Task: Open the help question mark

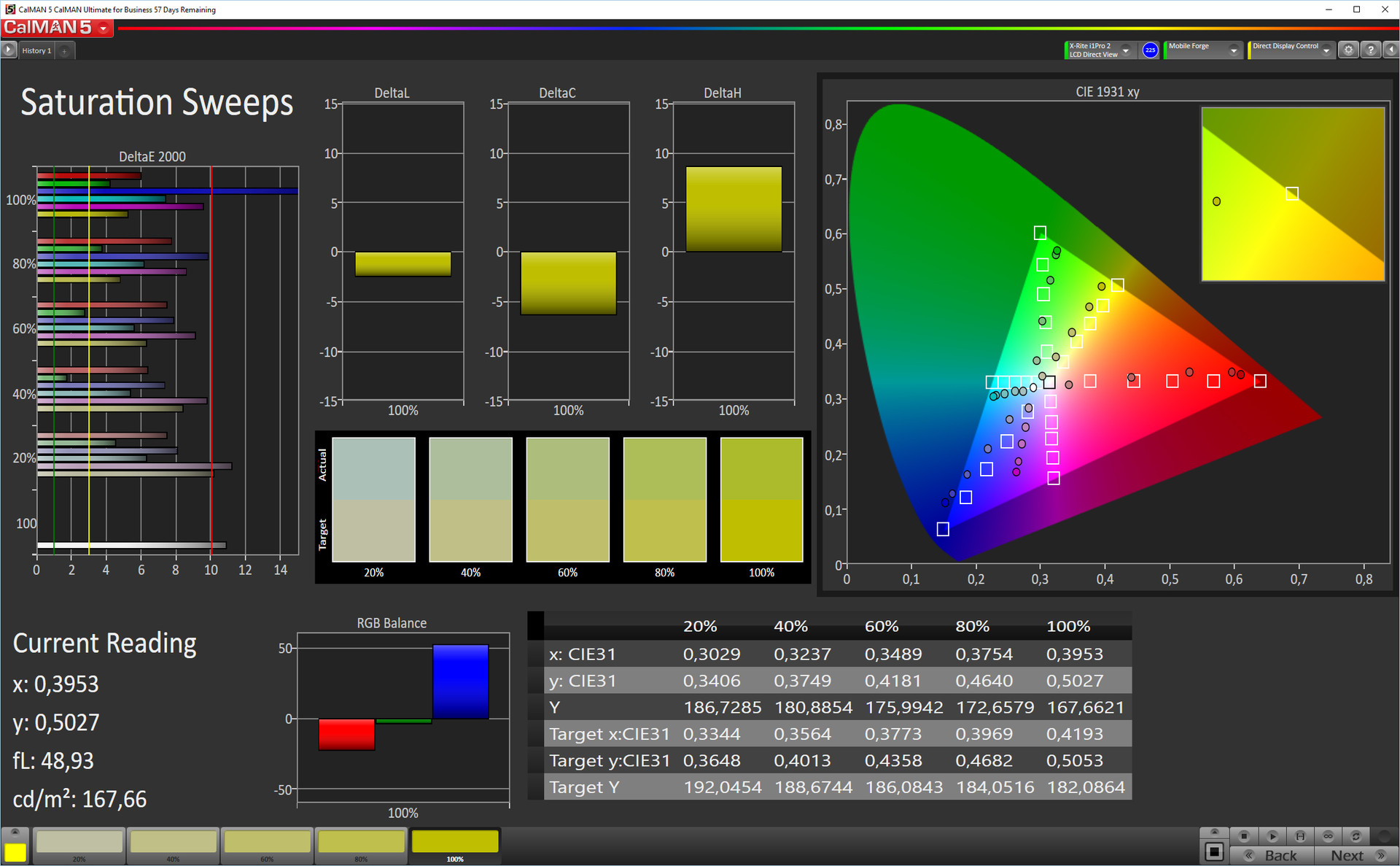Action: [1370, 50]
